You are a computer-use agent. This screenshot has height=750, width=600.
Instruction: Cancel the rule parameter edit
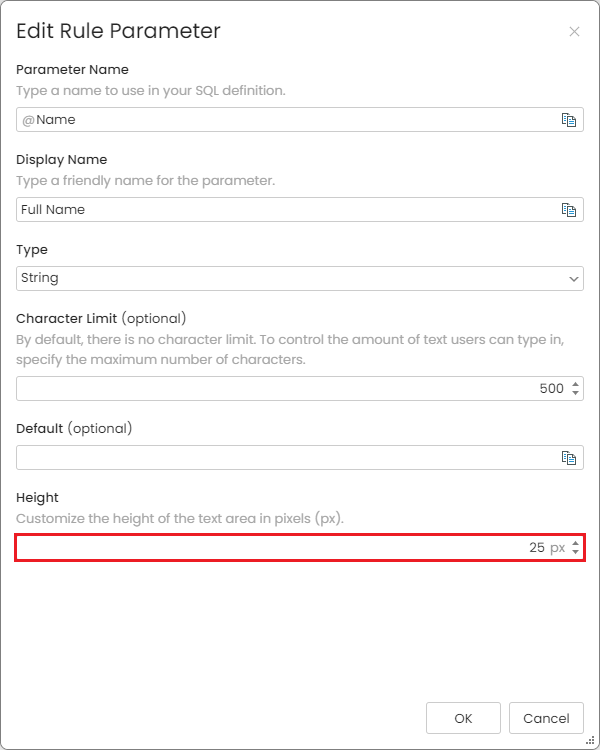point(546,718)
